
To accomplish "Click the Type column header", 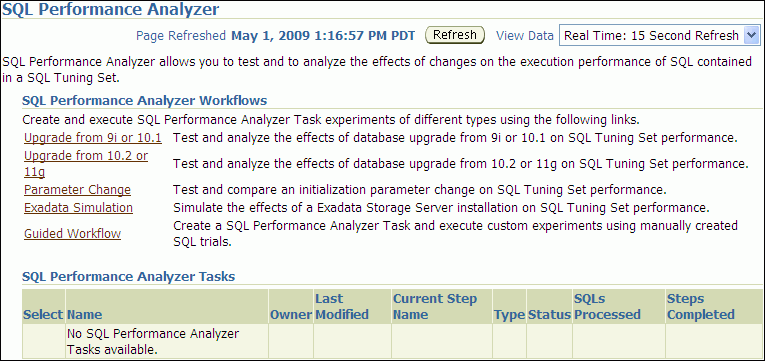I will pos(509,315).
